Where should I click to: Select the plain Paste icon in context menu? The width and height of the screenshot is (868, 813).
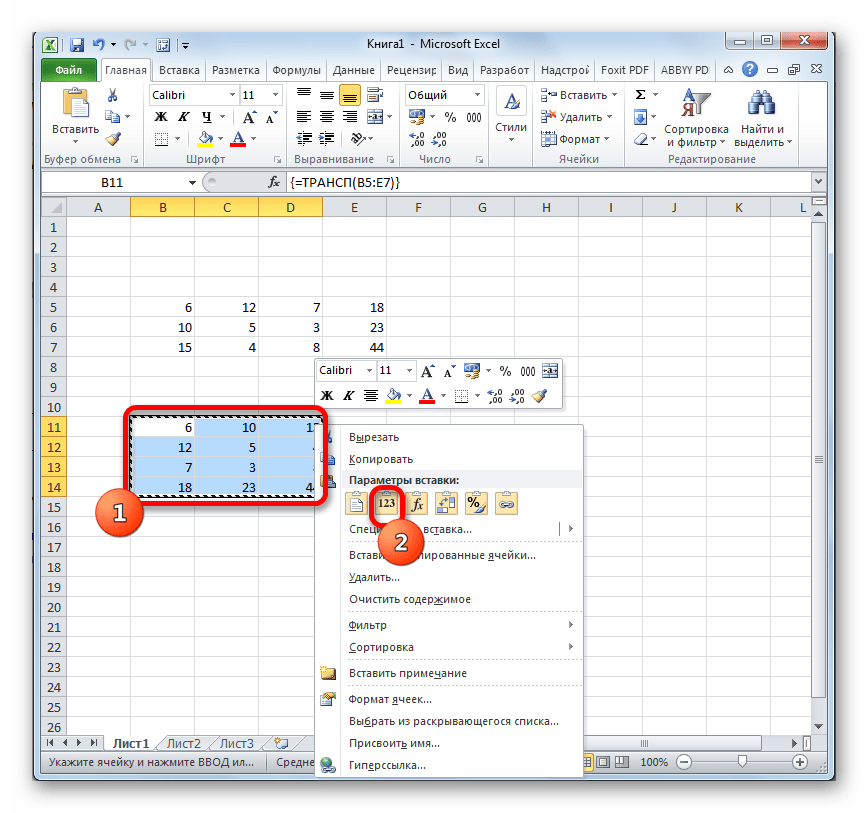(356, 503)
